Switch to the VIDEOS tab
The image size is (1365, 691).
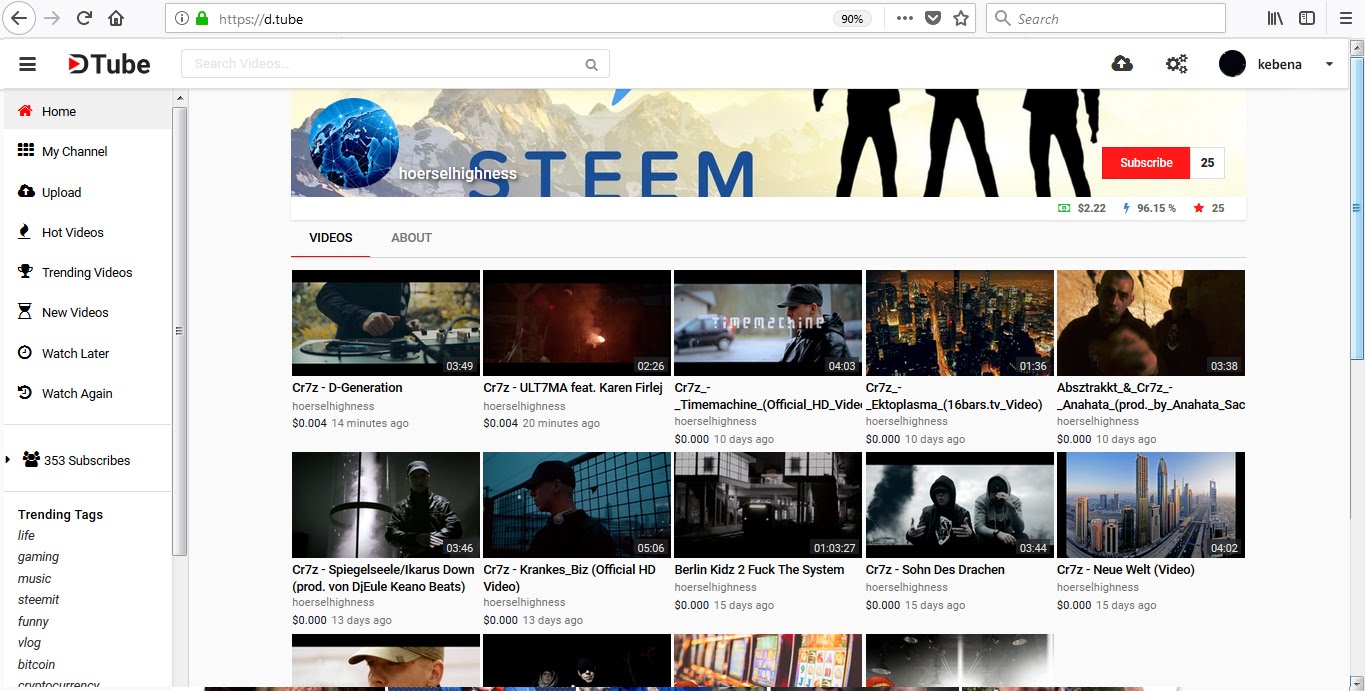(331, 238)
